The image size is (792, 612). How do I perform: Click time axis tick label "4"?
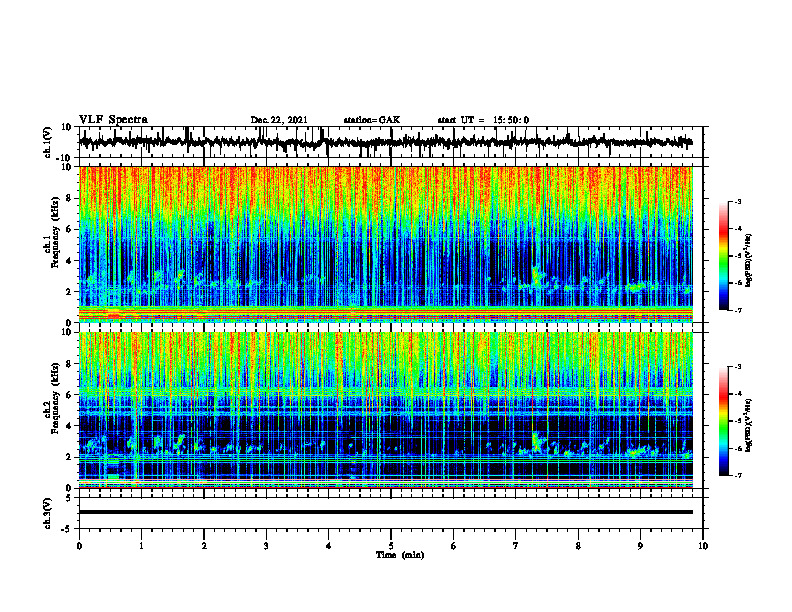(329, 546)
